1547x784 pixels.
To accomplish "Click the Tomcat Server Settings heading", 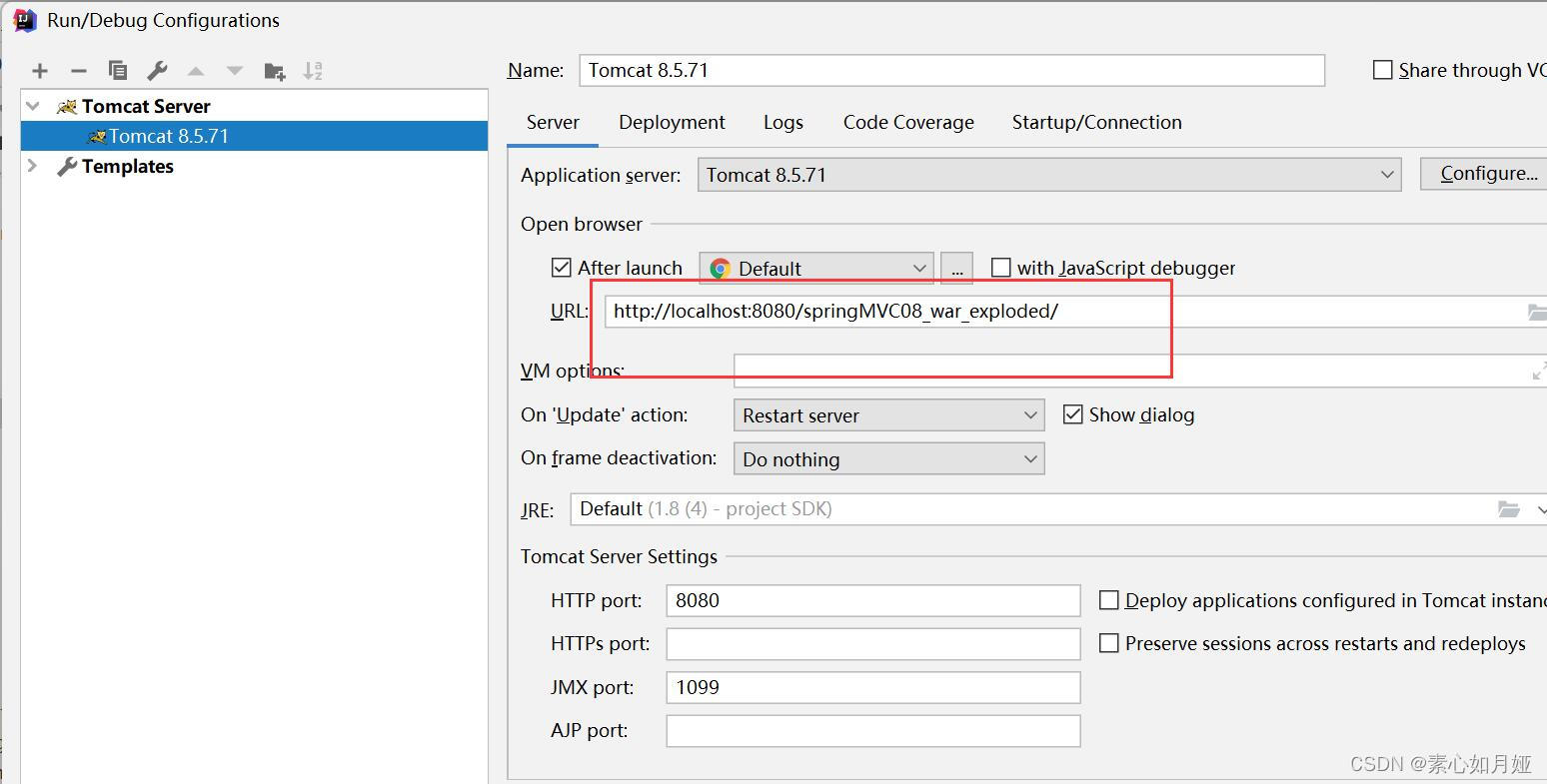I will point(619,556).
